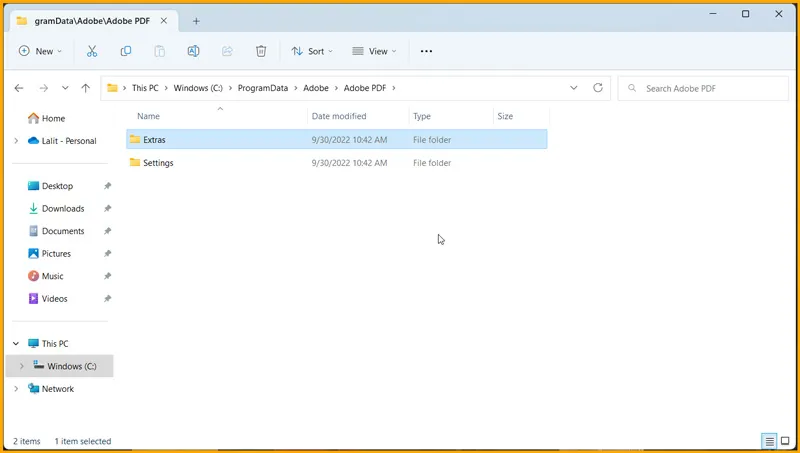
Task: Open the Sort dropdown menu
Action: (311, 51)
